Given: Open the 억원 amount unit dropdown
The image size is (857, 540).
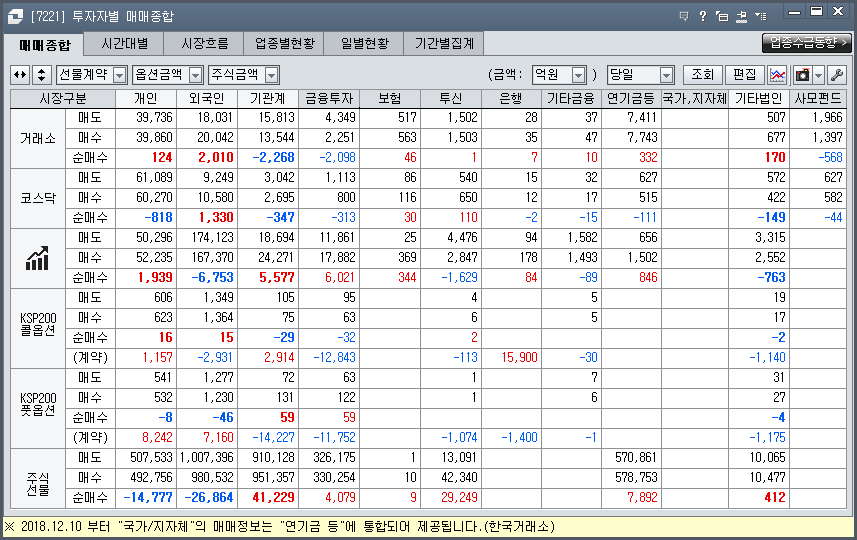Looking at the screenshot, I should point(559,75).
